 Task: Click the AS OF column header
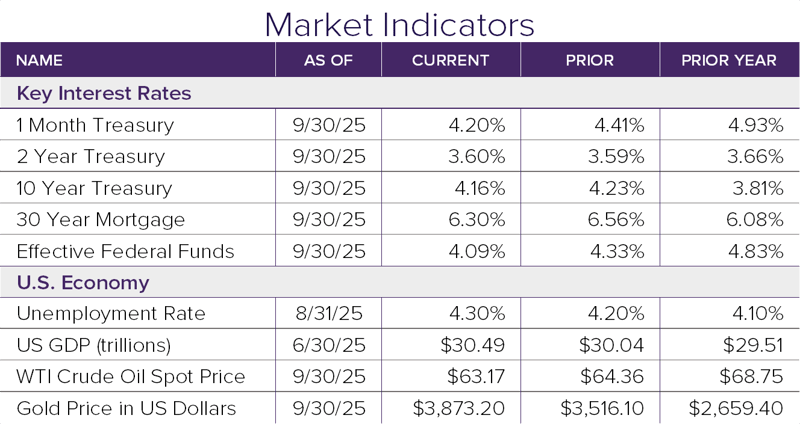tap(328, 60)
